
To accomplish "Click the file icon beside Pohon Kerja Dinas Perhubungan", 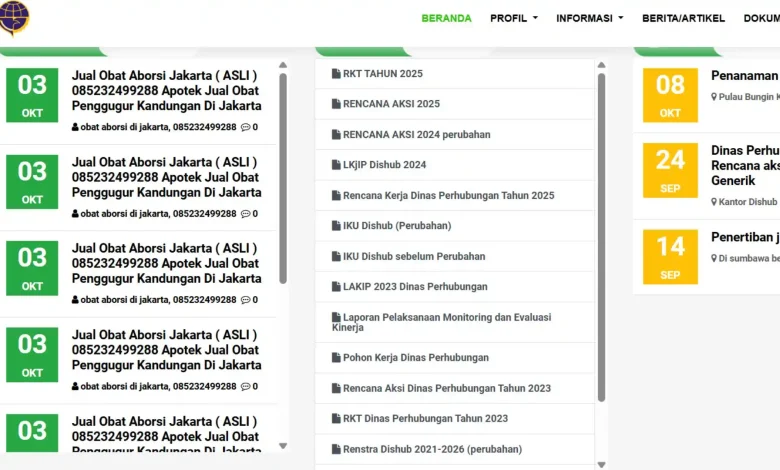I will (x=335, y=357).
